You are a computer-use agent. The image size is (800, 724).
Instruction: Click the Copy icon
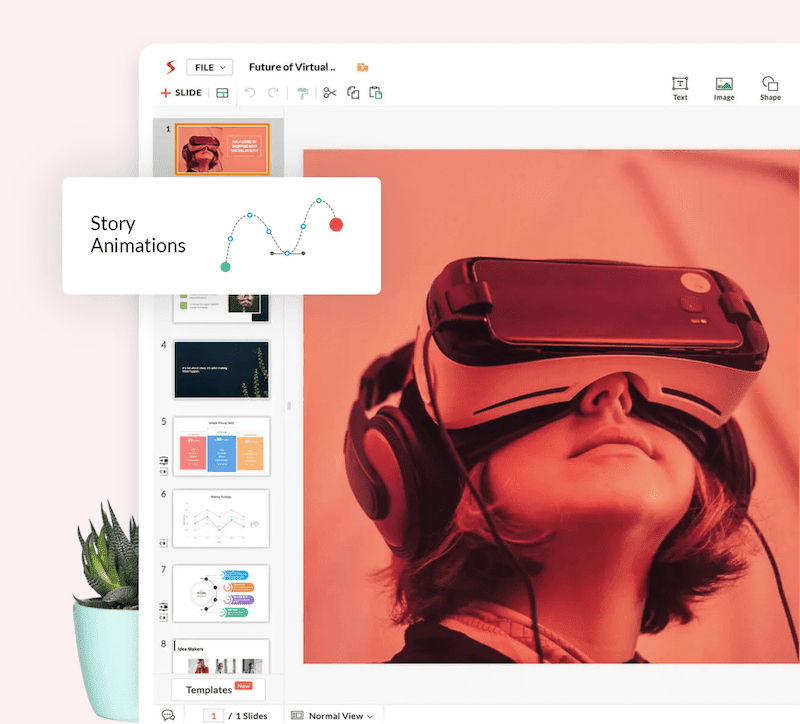353,93
